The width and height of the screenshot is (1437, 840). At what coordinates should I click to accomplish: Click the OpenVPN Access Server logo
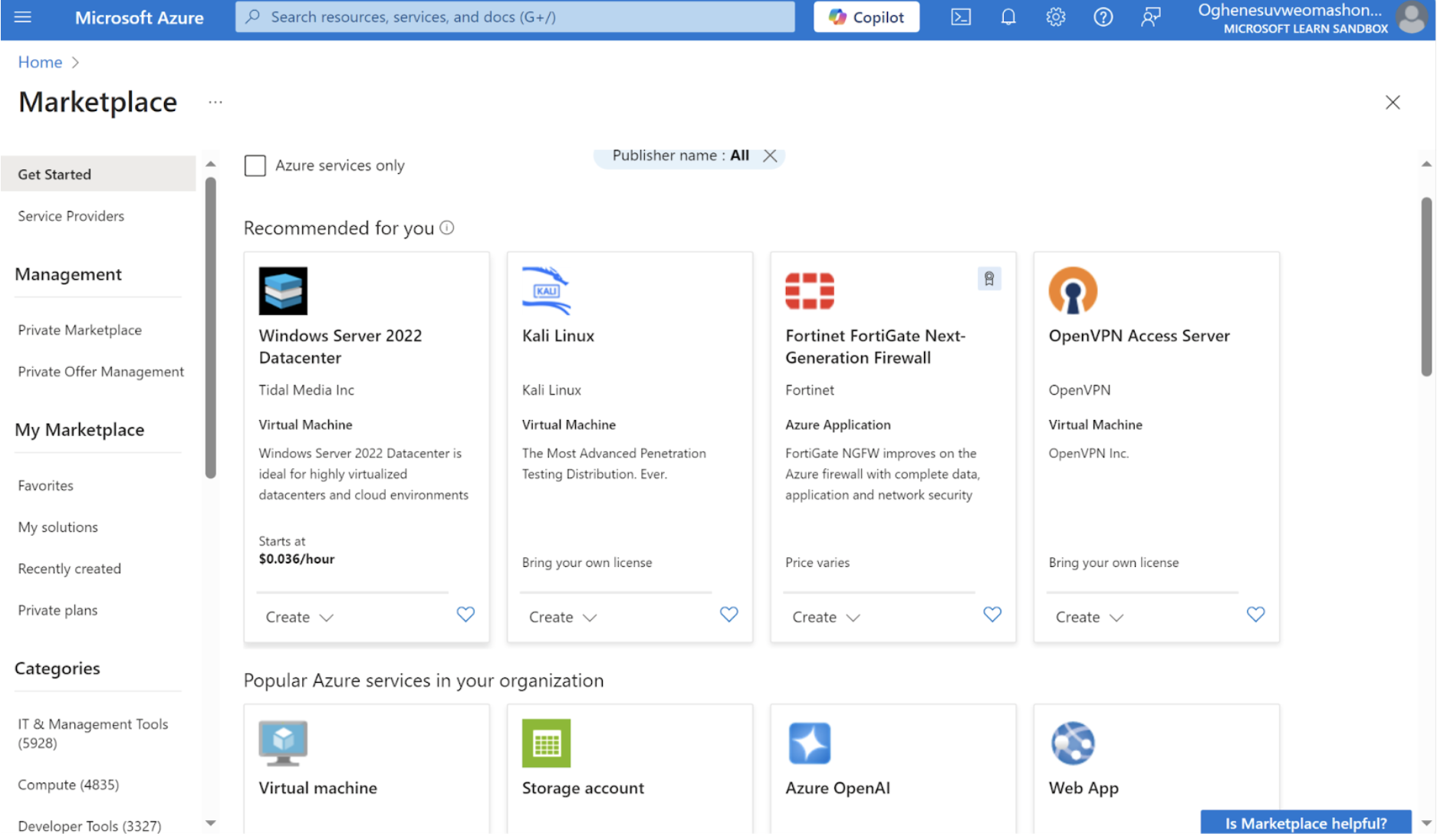[x=1073, y=290]
